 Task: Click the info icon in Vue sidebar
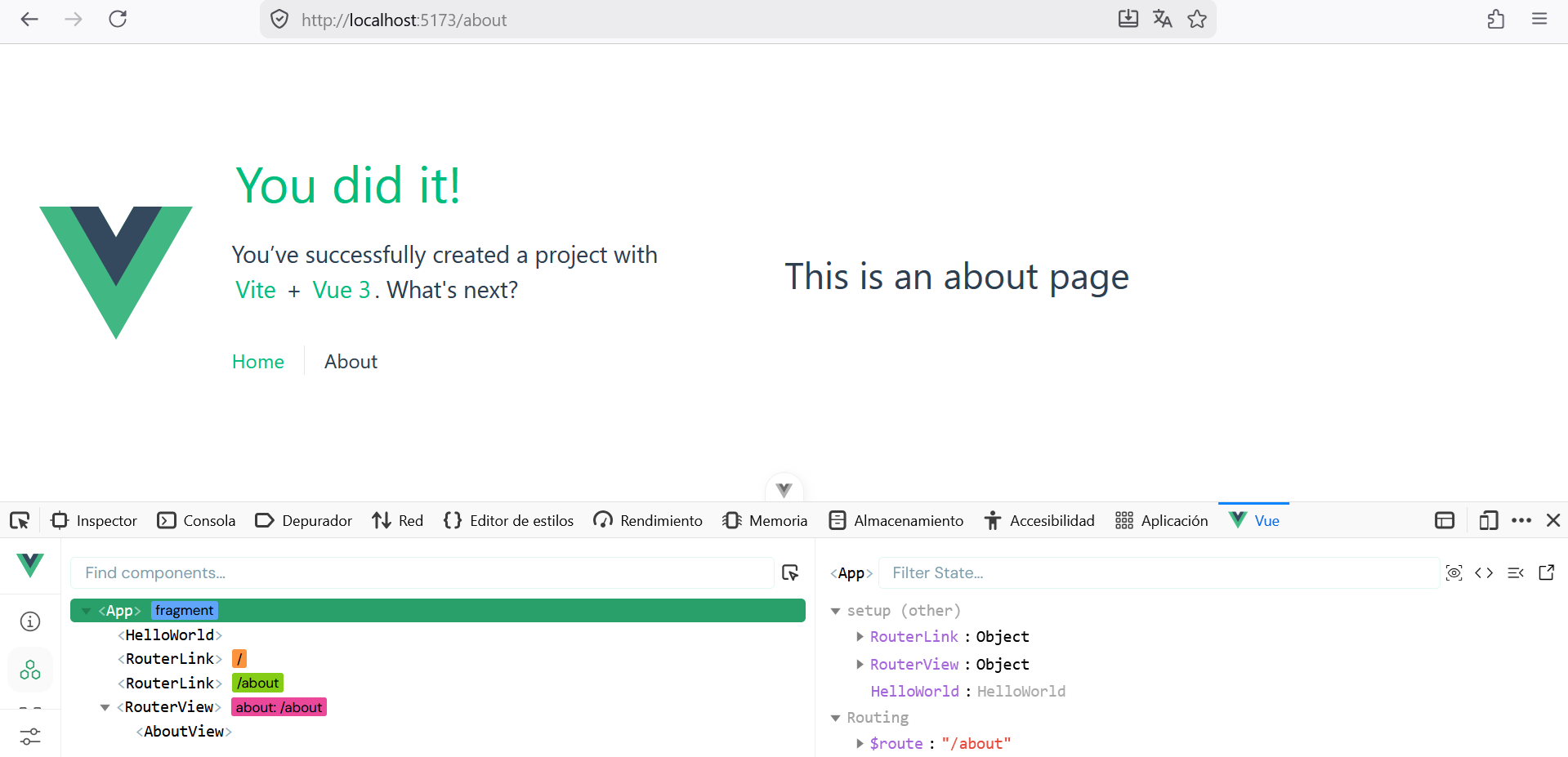point(30,621)
